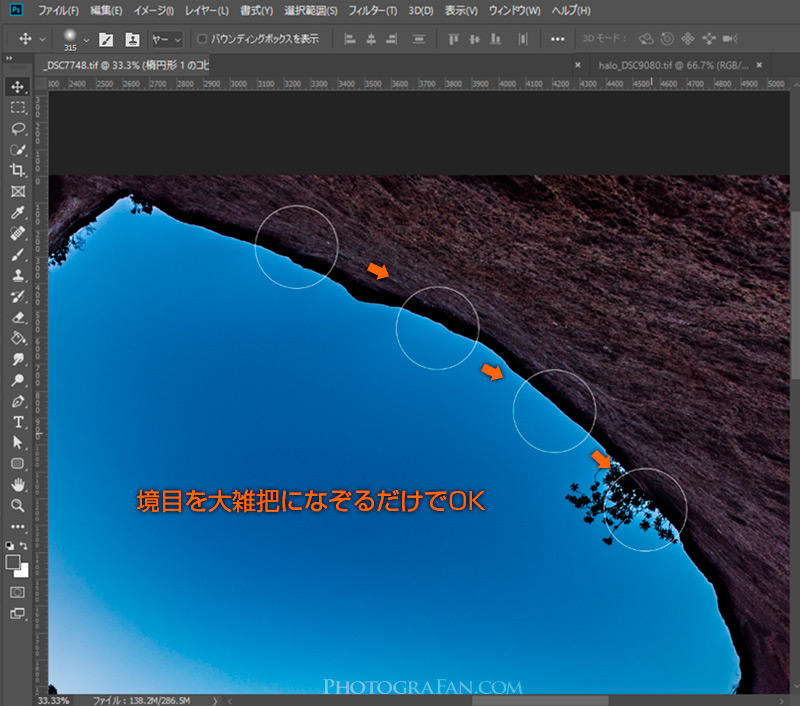Image resolution: width=800 pixels, height=706 pixels.
Task: Select the Path Selection tool
Action: point(18,442)
